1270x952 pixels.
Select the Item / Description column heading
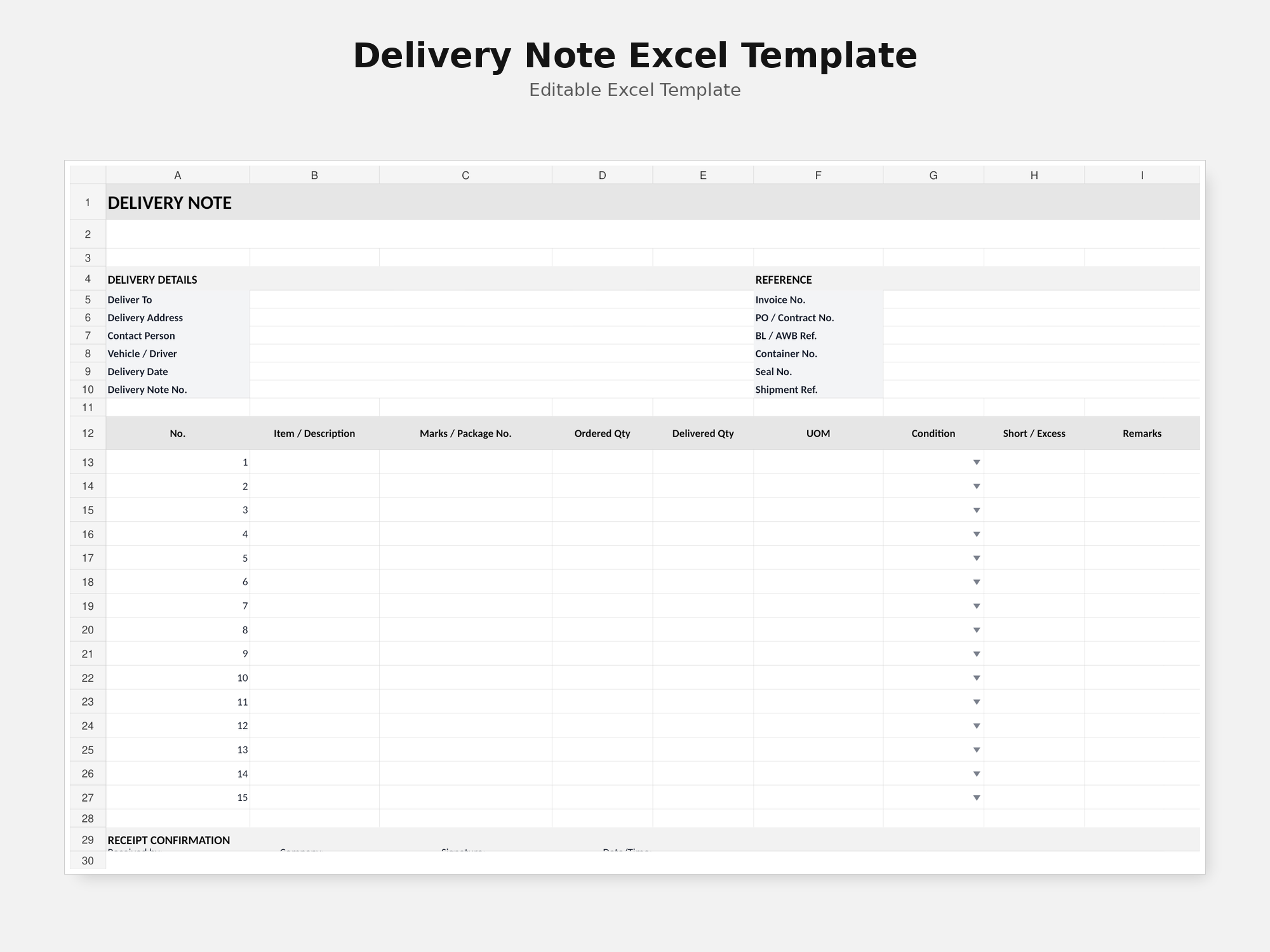pos(314,433)
